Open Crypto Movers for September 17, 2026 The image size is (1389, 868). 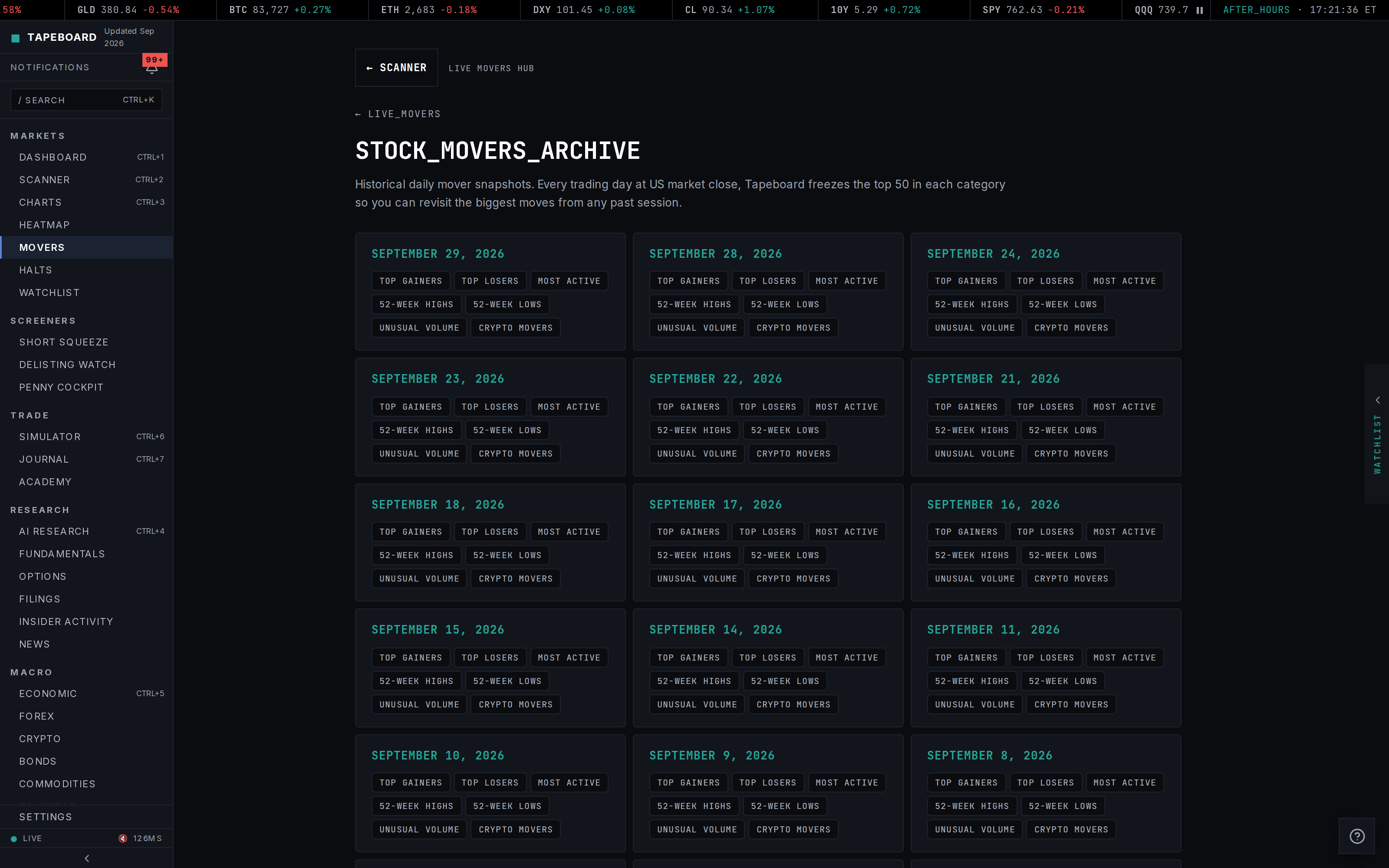pos(793,579)
